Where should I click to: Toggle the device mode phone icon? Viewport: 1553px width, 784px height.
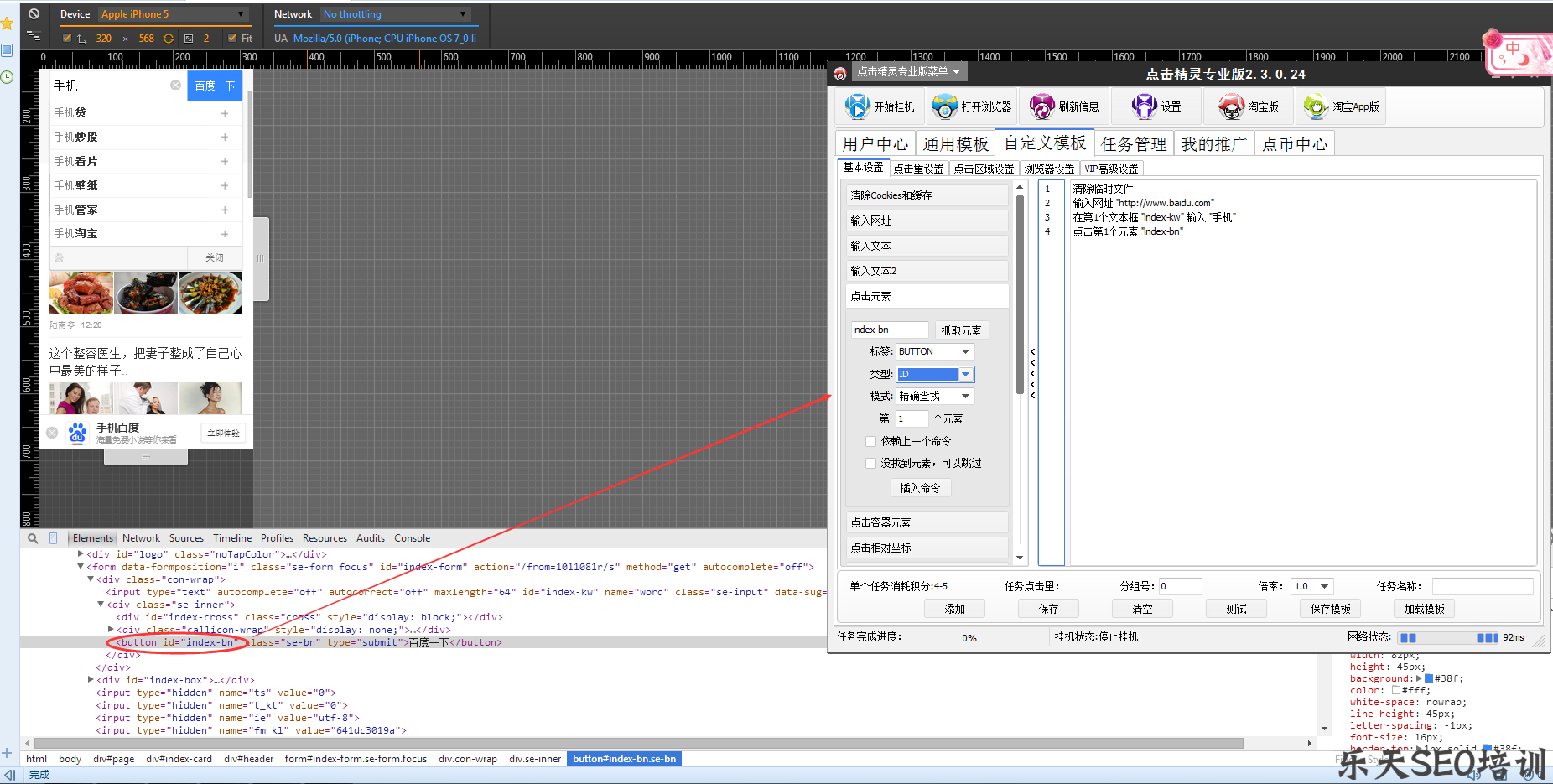click(54, 538)
